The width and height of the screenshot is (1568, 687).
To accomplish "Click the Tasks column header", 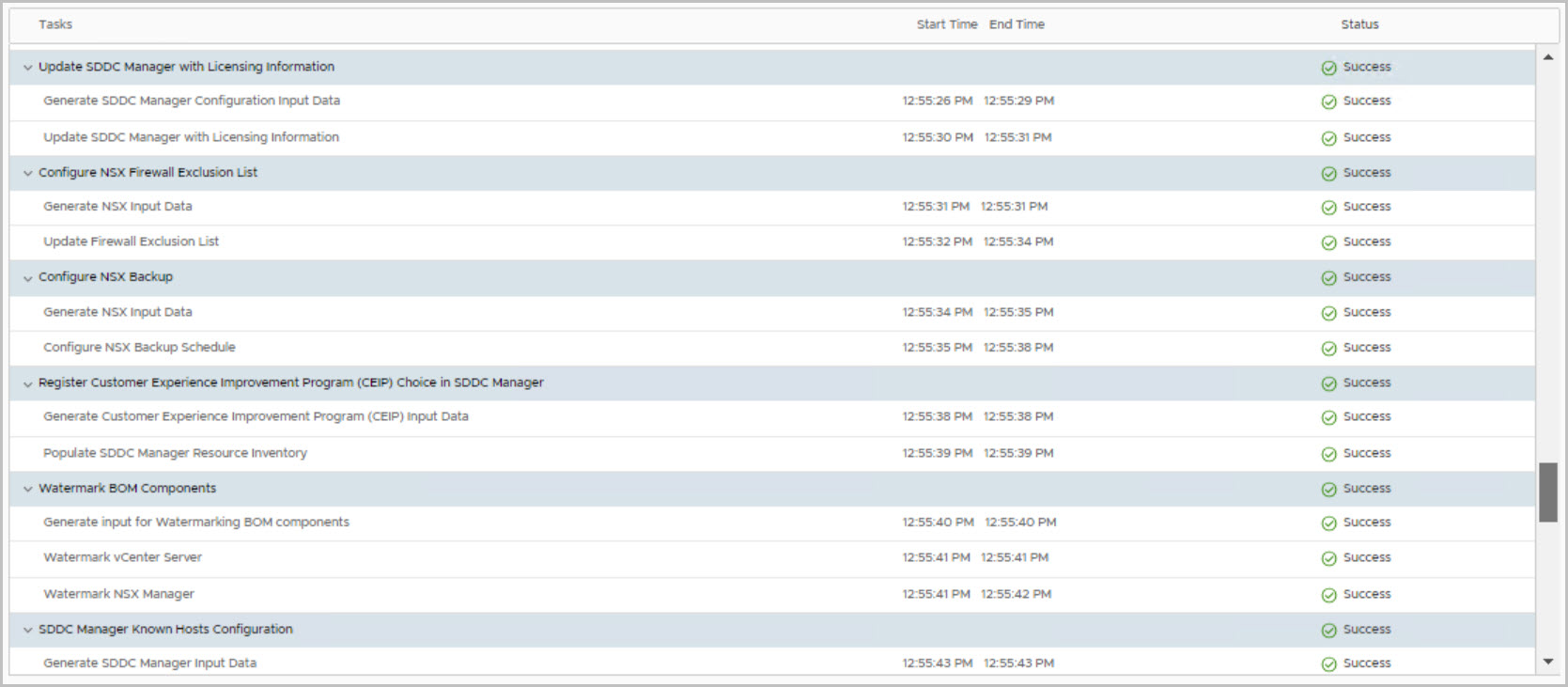I will point(55,24).
